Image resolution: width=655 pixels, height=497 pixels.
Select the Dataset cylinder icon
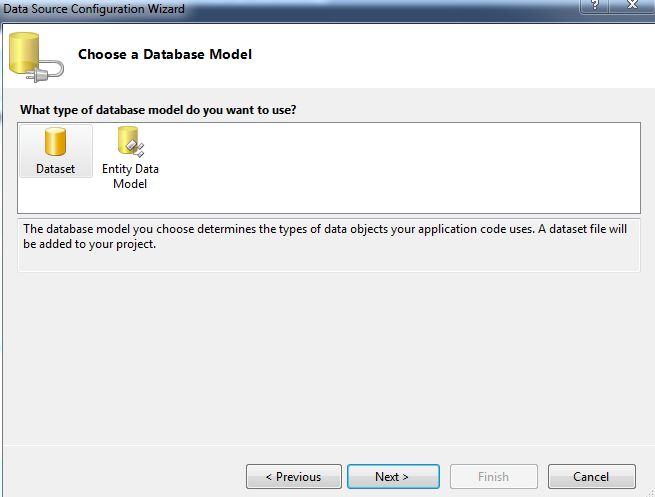(55, 144)
